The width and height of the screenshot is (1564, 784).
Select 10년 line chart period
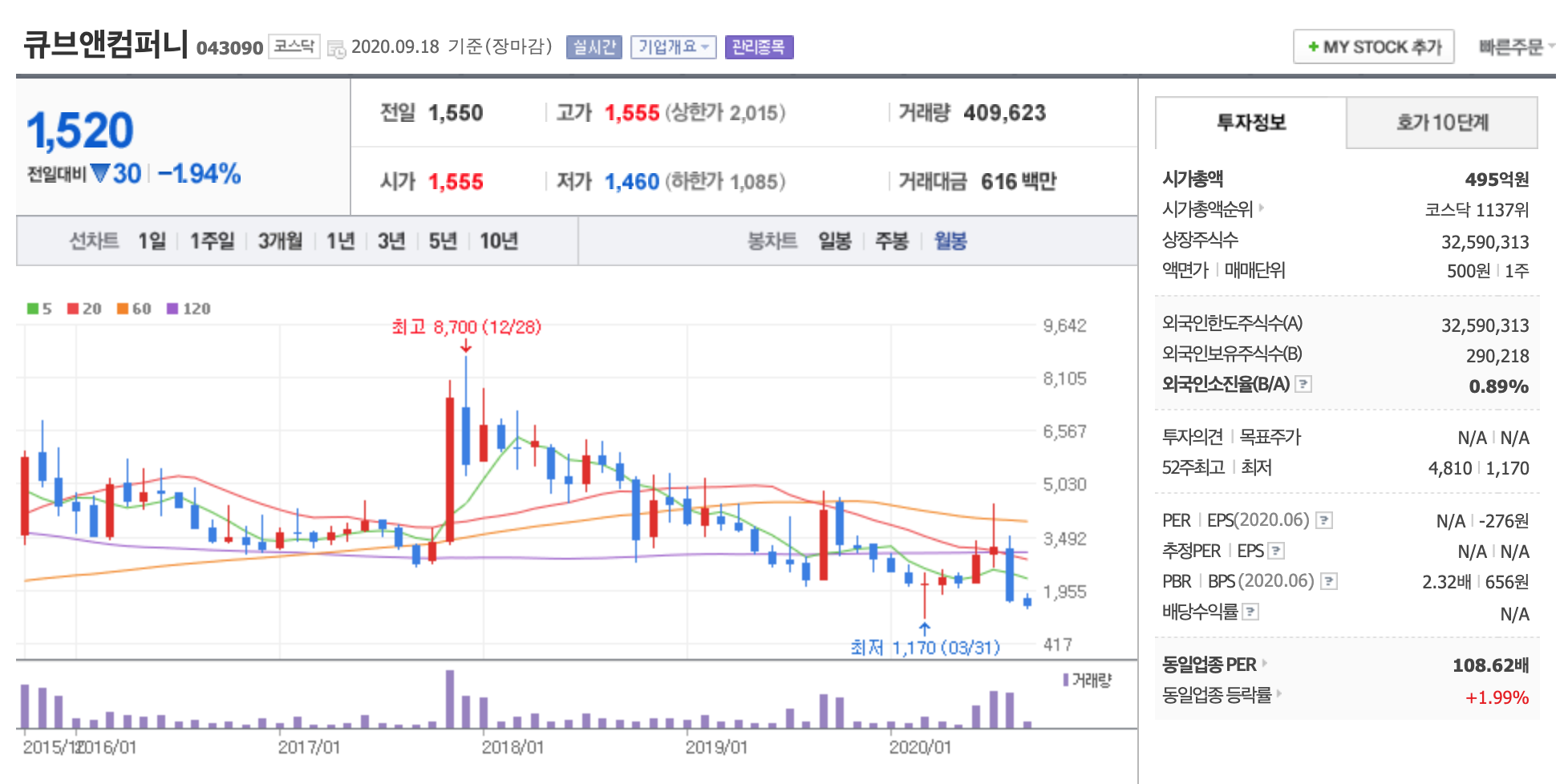coord(499,240)
